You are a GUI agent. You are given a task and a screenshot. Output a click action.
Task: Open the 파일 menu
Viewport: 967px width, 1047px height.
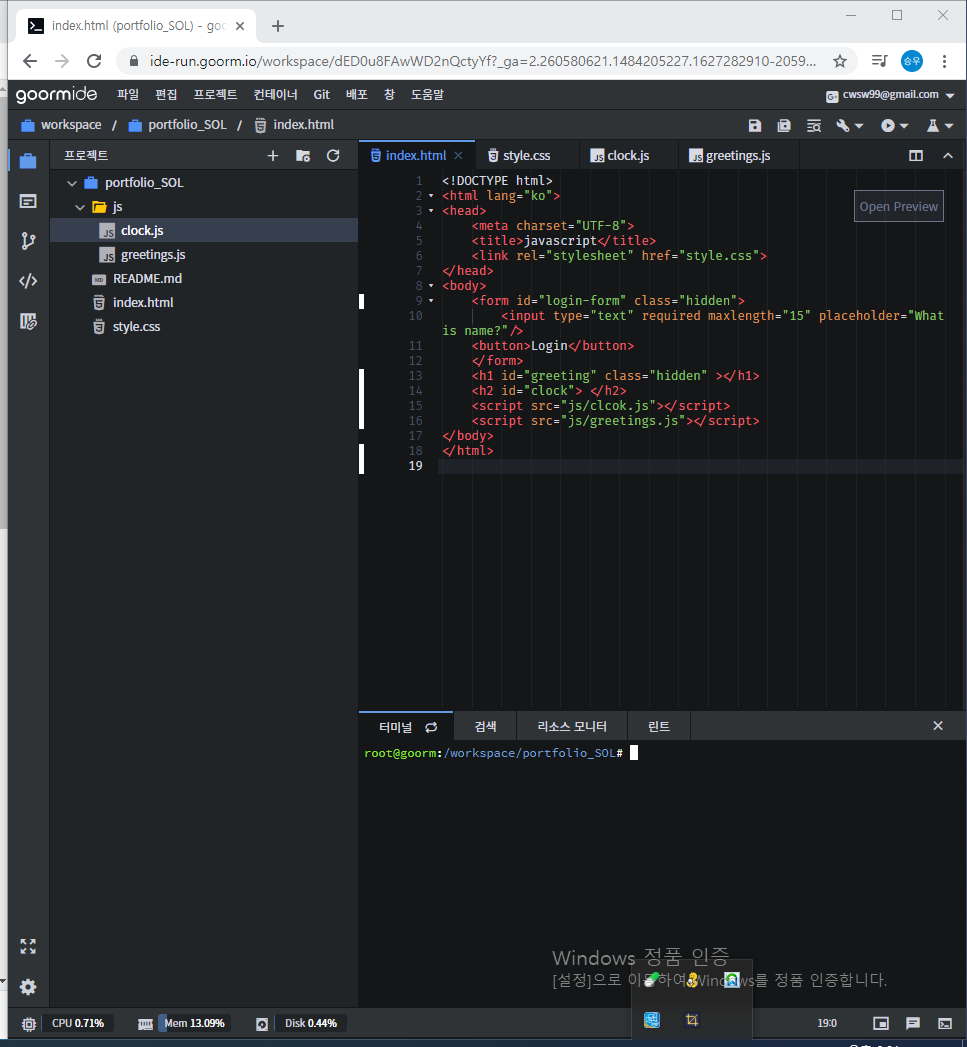coord(128,94)
